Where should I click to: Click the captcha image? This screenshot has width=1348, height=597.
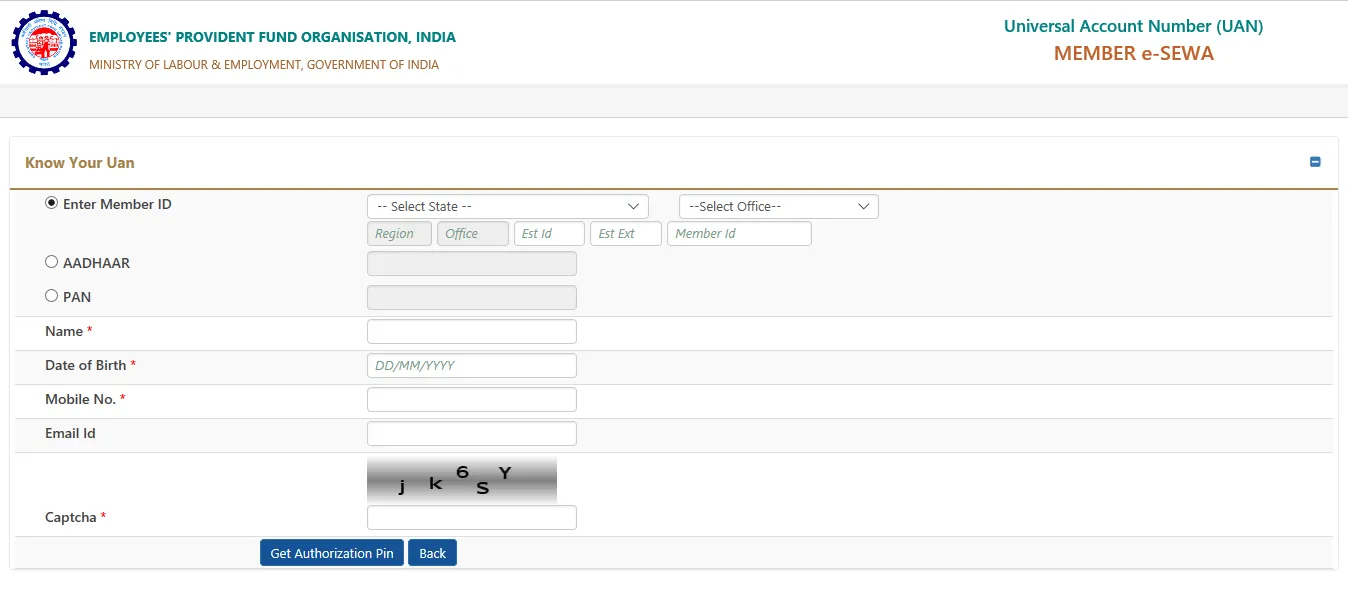[x=462, y=480]
